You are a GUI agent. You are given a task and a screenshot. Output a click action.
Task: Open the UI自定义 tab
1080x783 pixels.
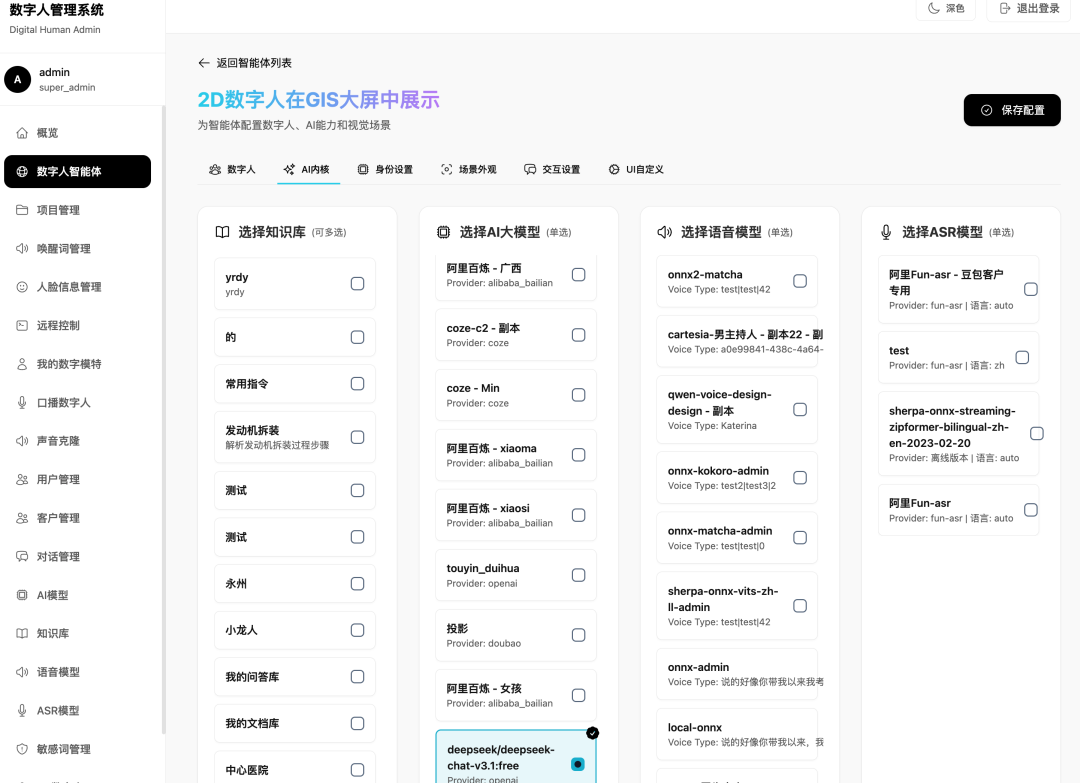636,169
